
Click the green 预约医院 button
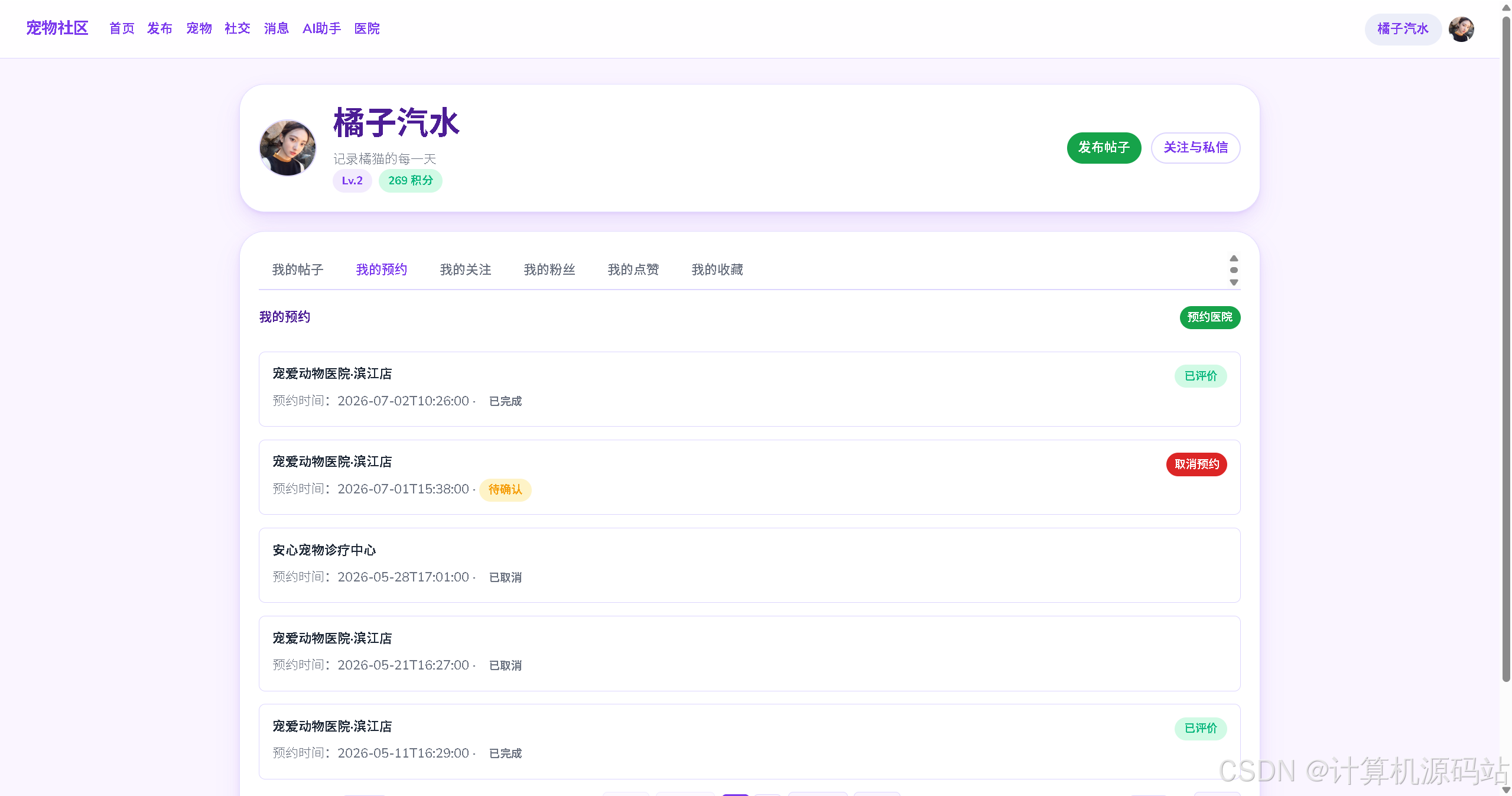pyautogui.click(x=1210, y=317)
